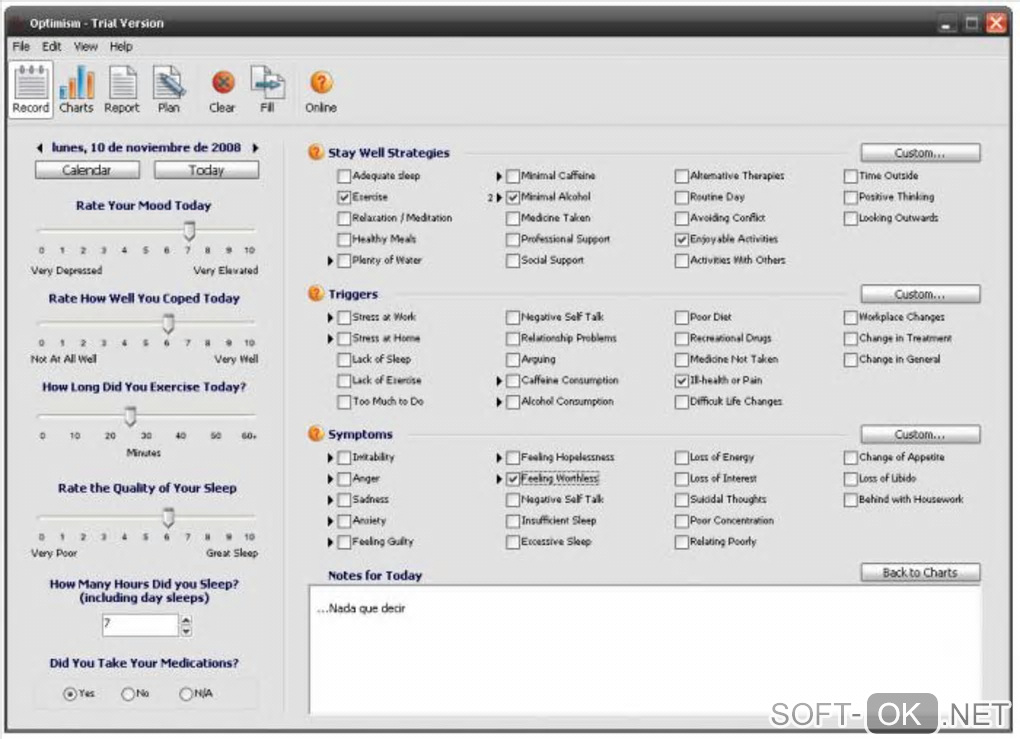The height and width of the screenshot is (739, 1020).
Task: Click the Today button
Action: point(206,170)
